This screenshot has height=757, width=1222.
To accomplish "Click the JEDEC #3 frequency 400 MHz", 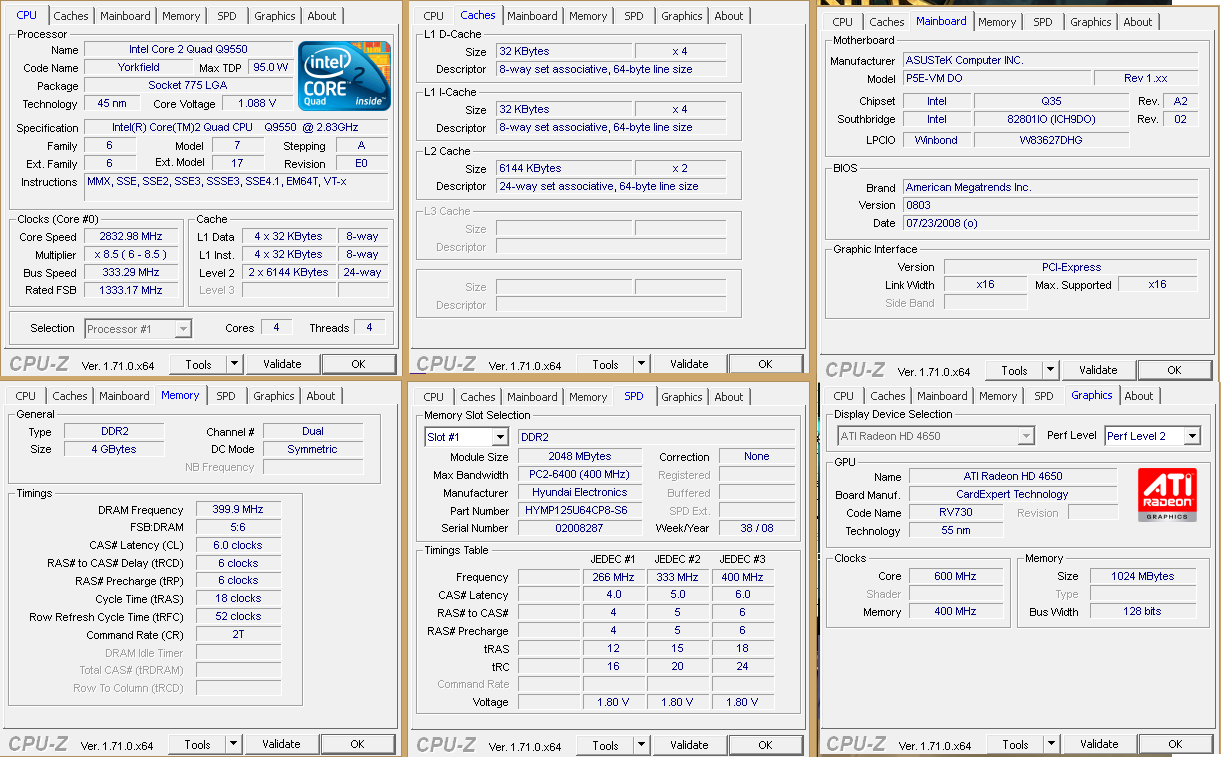I will (742, 578).
